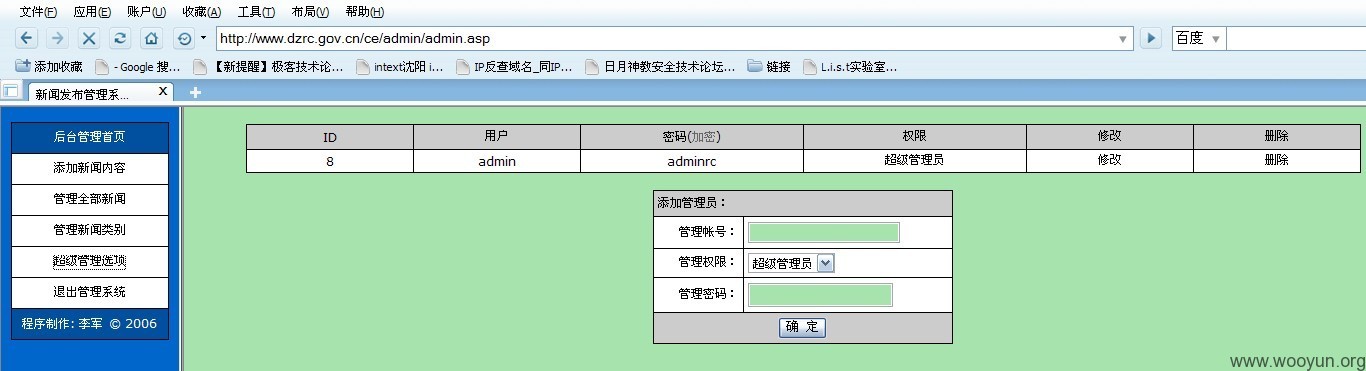Open the 应用(E) menu

point(92,12)
